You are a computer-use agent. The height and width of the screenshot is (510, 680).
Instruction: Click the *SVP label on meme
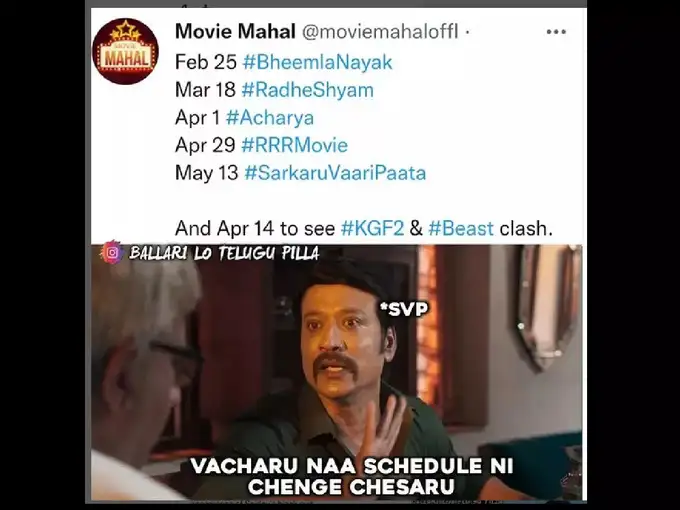pyautogui.click(x=404, y=309)
